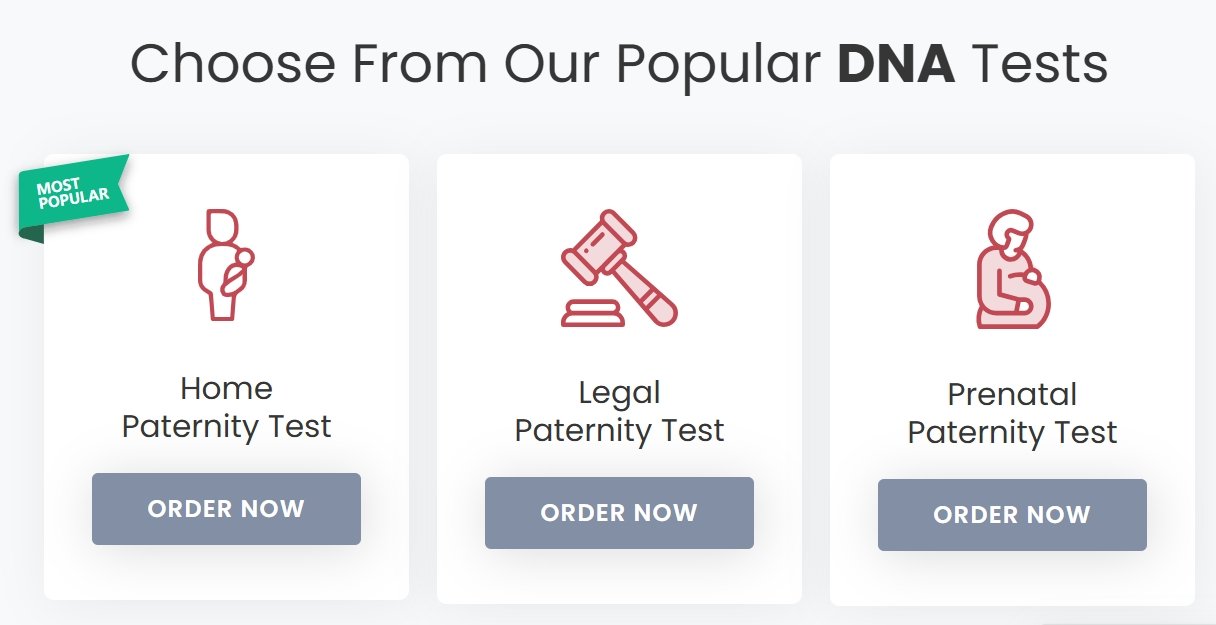
Task: Click the pregnant woman icon
Action: click(x=1012, y=270)
